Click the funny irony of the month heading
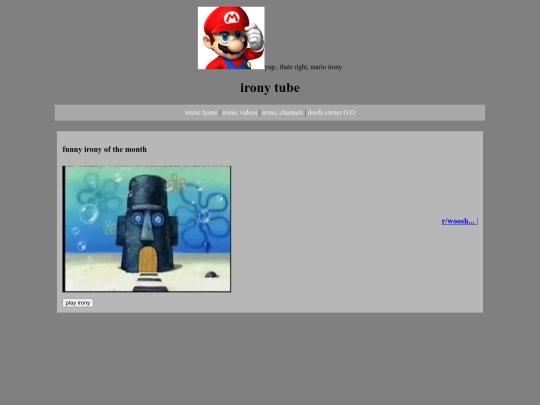 (x=105, y=149)
